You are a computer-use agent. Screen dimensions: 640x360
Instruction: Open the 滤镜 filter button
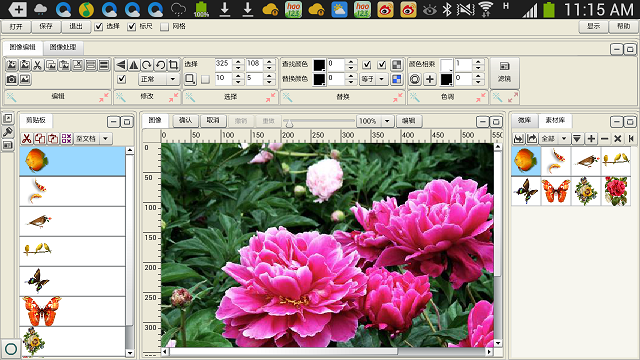click(504, 73)
